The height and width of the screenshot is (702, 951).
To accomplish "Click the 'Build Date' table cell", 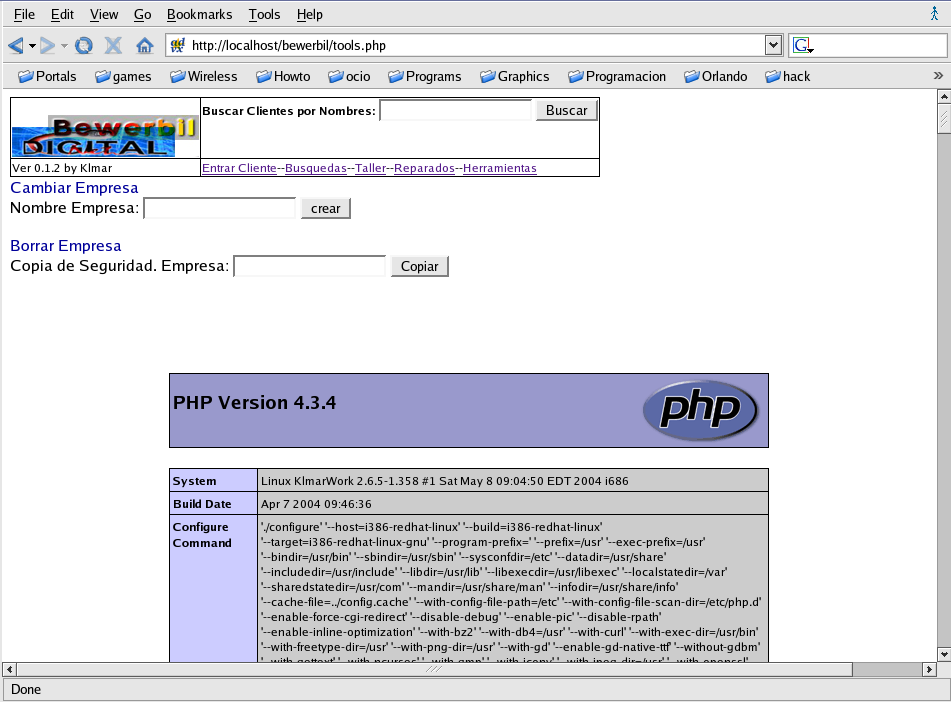I will pos(213,504).
